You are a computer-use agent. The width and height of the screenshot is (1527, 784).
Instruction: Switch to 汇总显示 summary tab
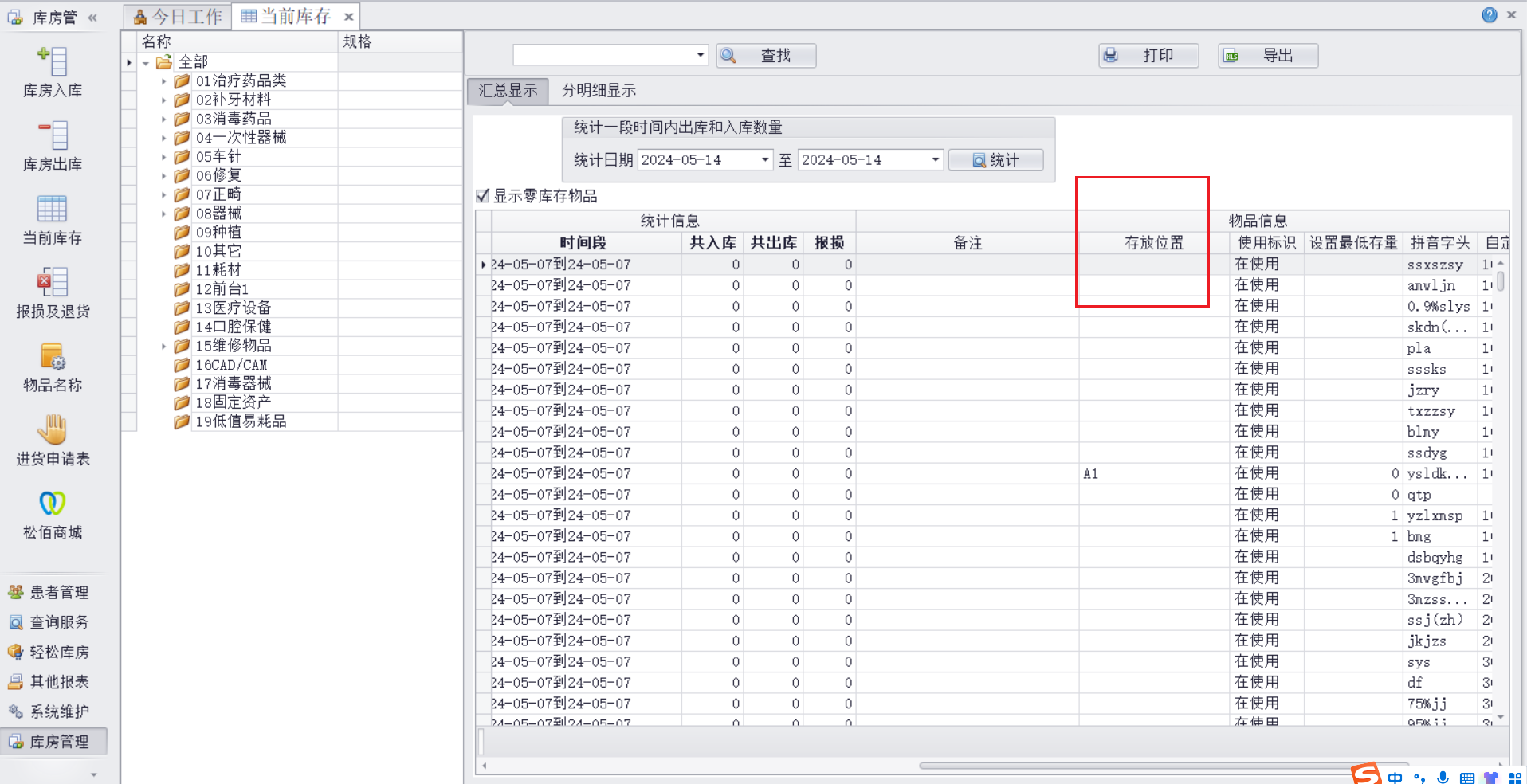[x=508, y=91]
